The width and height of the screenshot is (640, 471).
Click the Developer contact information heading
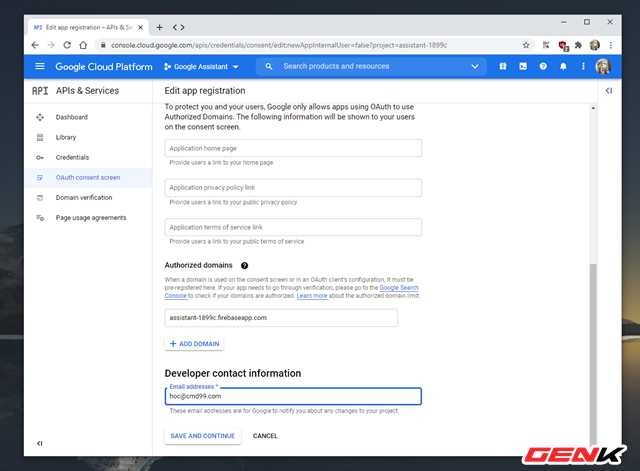point(233,373)
